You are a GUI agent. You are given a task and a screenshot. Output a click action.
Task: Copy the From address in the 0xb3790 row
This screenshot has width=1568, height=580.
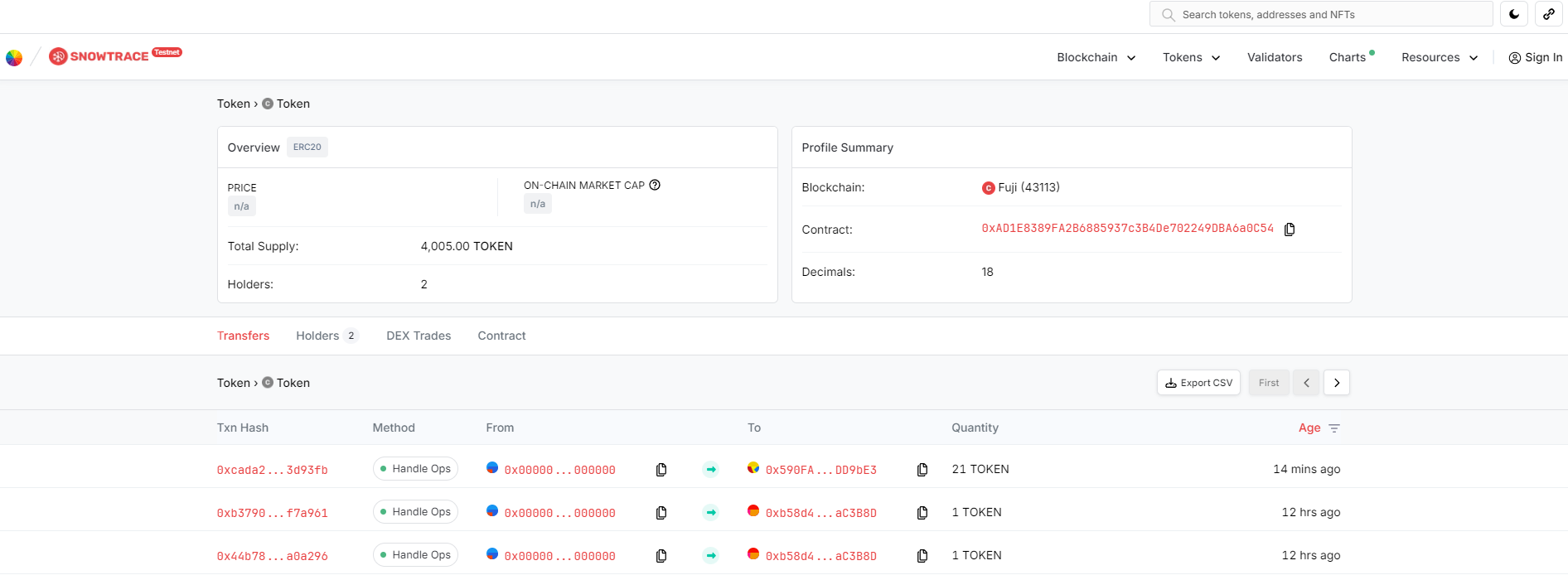point(661,513)
